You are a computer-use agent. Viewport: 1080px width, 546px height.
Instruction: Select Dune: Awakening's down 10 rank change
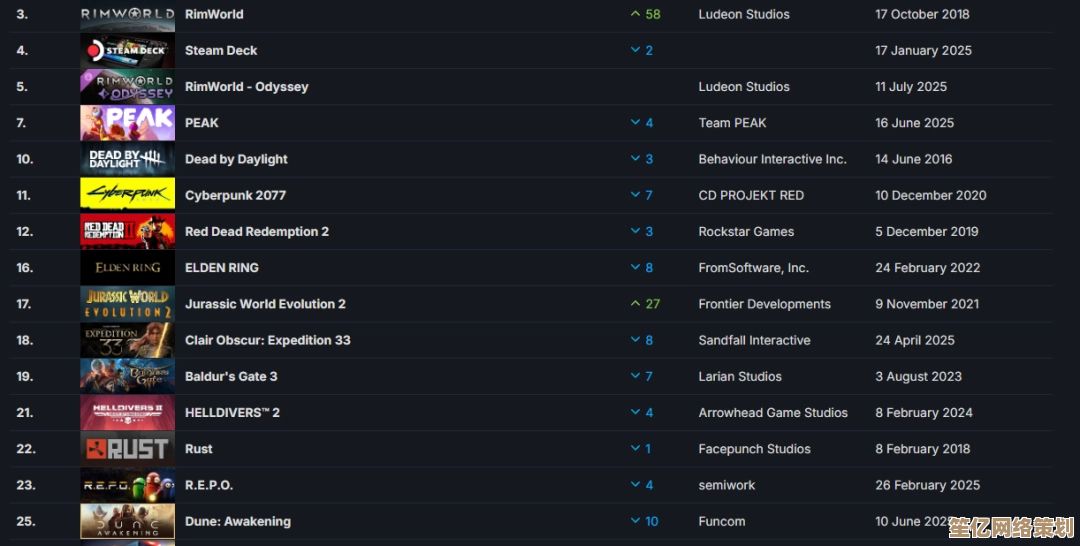645,521
